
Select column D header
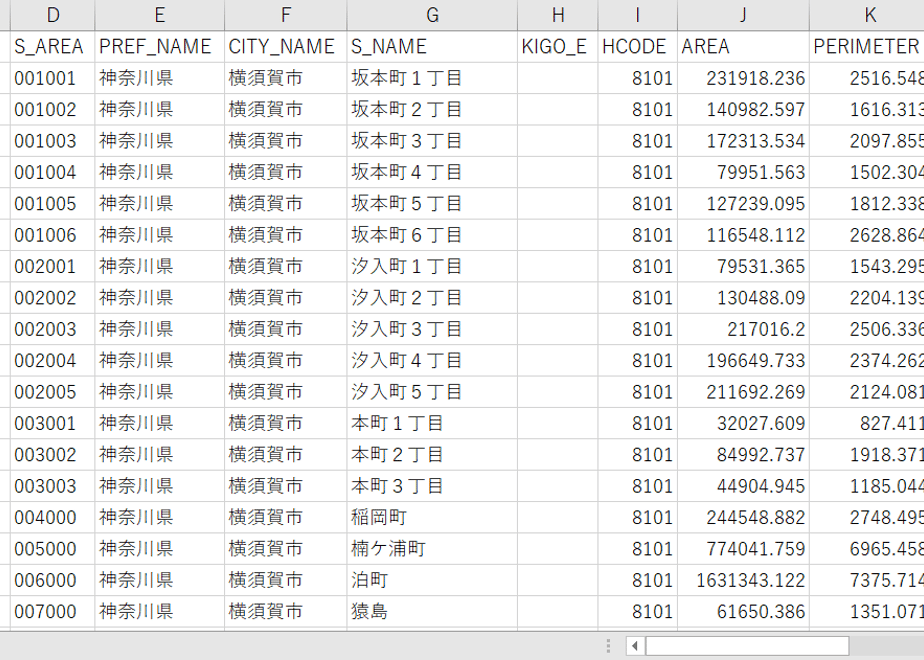[x=52, y=15]
